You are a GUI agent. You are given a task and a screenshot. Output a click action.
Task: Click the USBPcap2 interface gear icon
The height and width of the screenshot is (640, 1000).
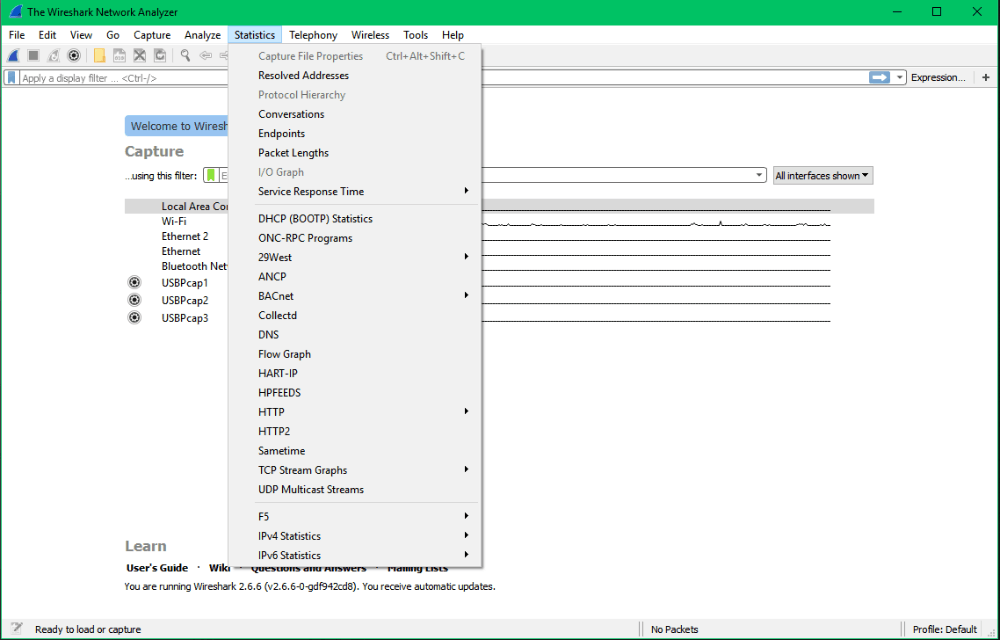(x=134, y=300)
